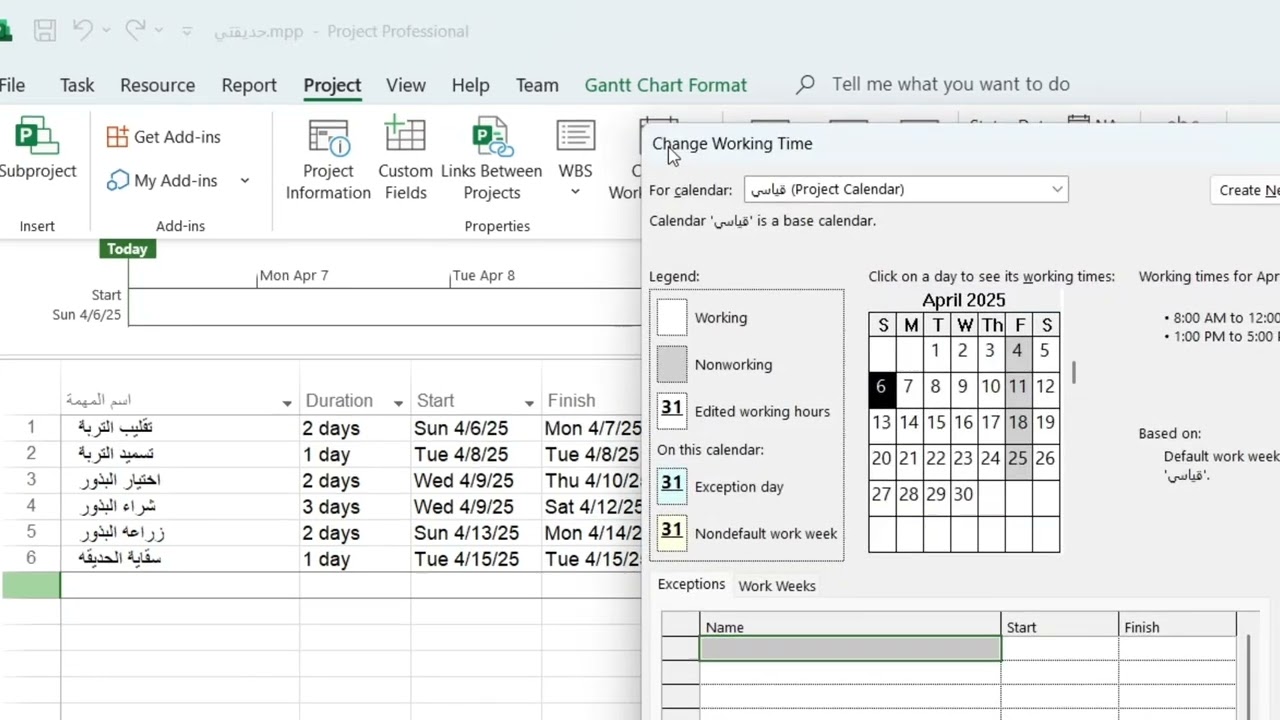Open Customize Quick Access Toolbar arrow
Viewport: 1280px width, 720px height.
coord(187,31)
